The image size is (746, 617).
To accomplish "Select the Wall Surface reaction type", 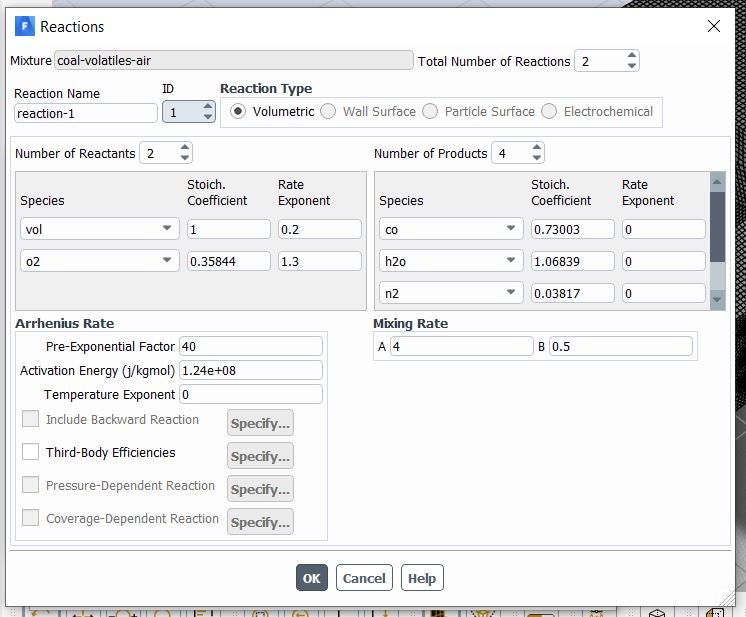I will point(328,111).
